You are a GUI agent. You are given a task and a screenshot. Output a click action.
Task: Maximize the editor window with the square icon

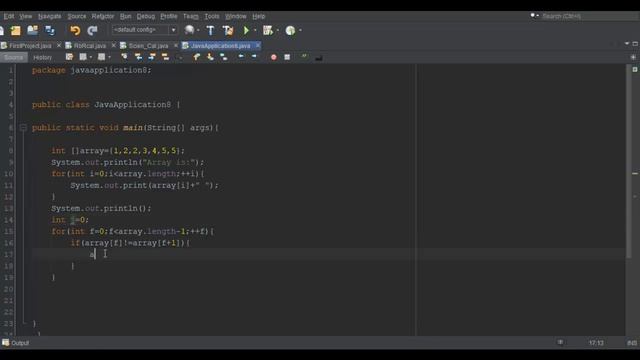coord(635,44)
